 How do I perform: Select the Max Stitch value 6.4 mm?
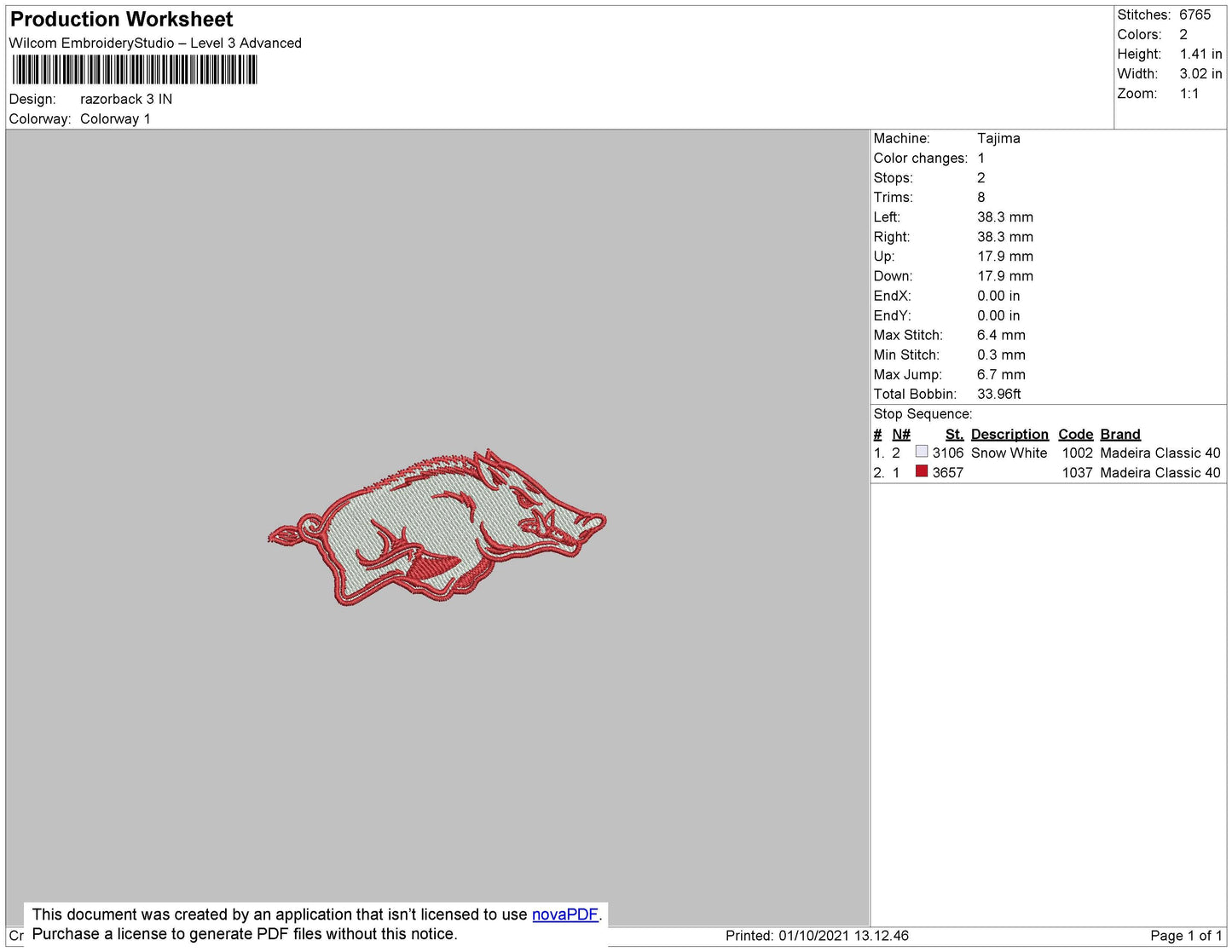click(1001, 335)
